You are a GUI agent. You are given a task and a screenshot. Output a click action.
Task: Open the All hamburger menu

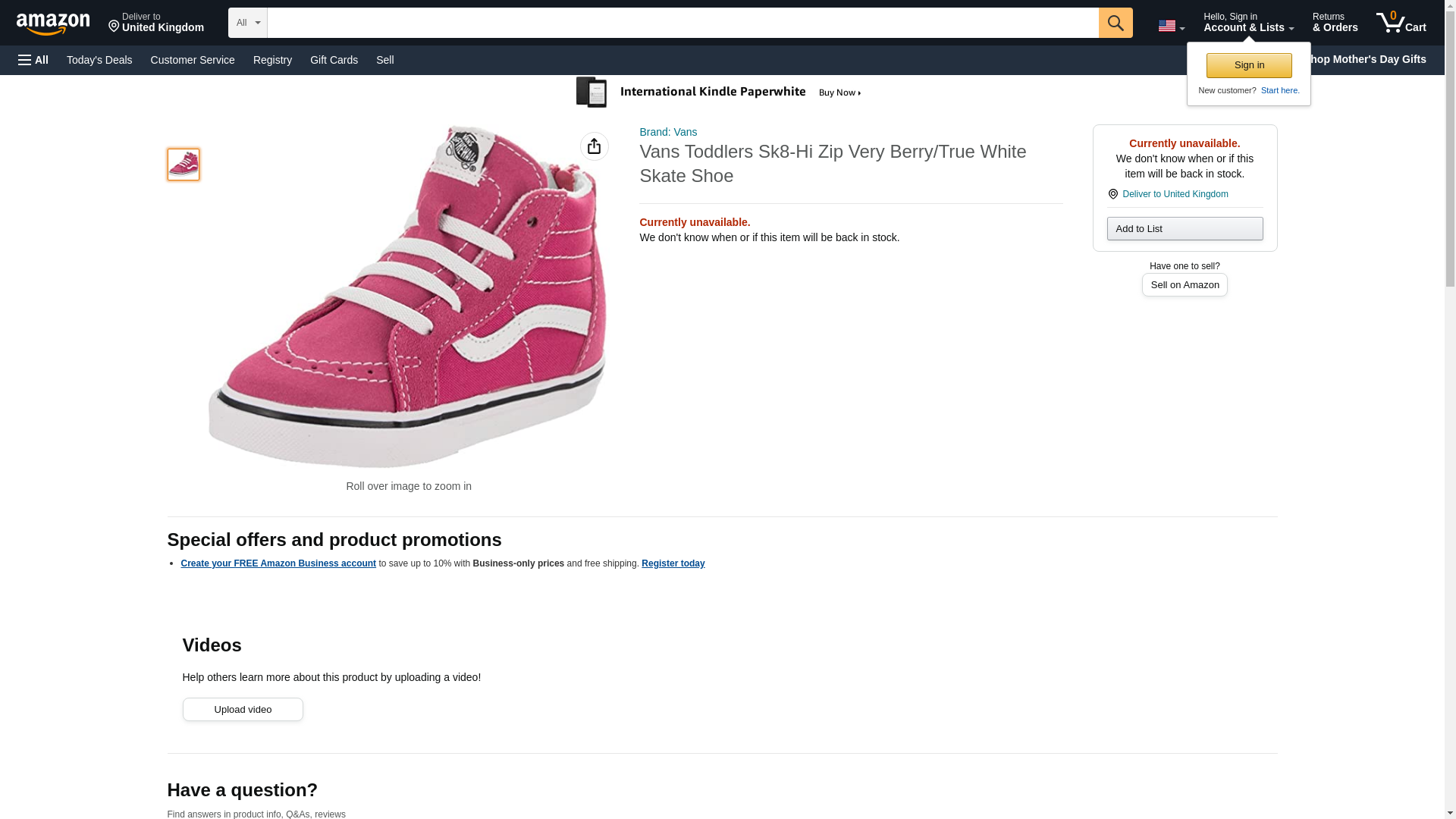tap(33, 60)
